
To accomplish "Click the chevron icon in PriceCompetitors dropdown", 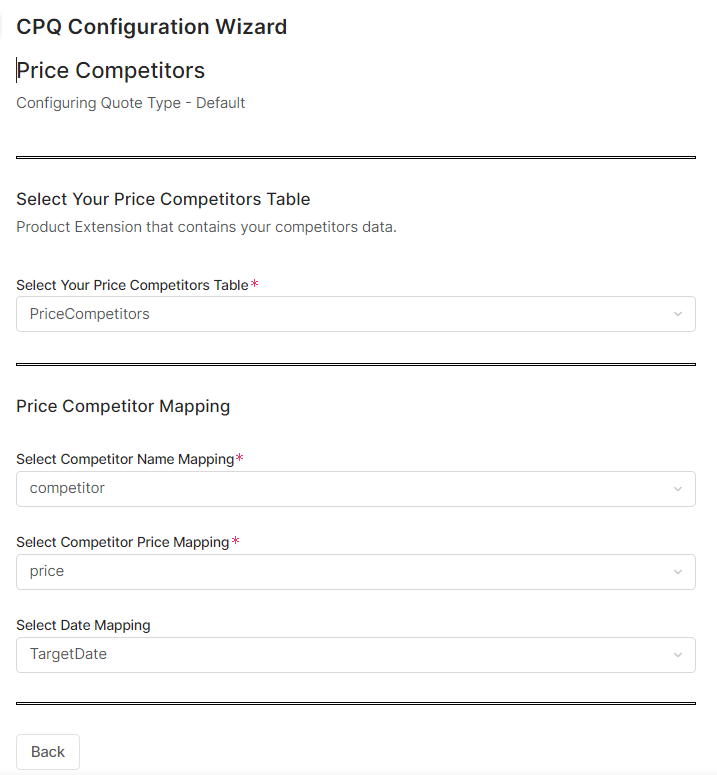I will click(x=677, y=314).
